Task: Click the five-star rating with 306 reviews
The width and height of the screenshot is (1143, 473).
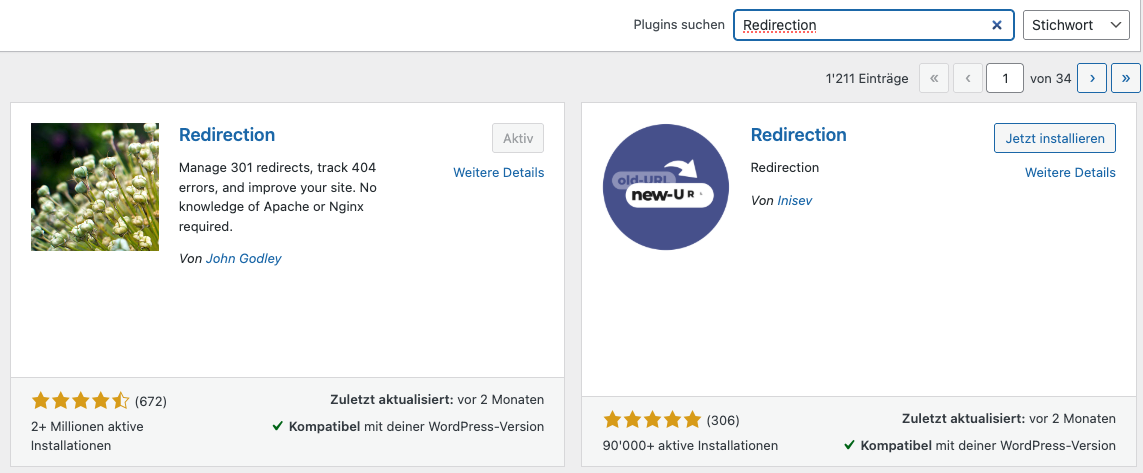Action: click(652, 419)
